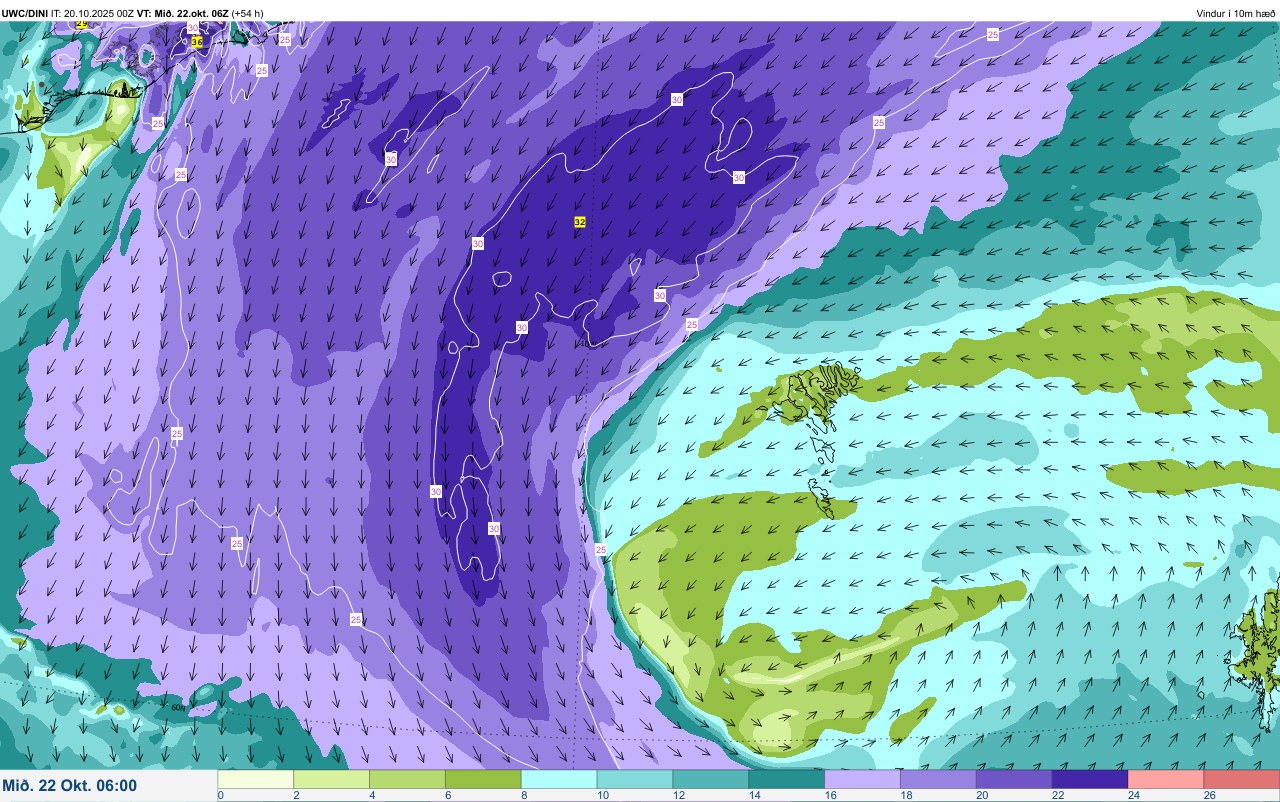The width and height of the screenshot is (1280, 802).
Task: Click the light green 2–4 legend swatch
Action: tap(331, 779)
